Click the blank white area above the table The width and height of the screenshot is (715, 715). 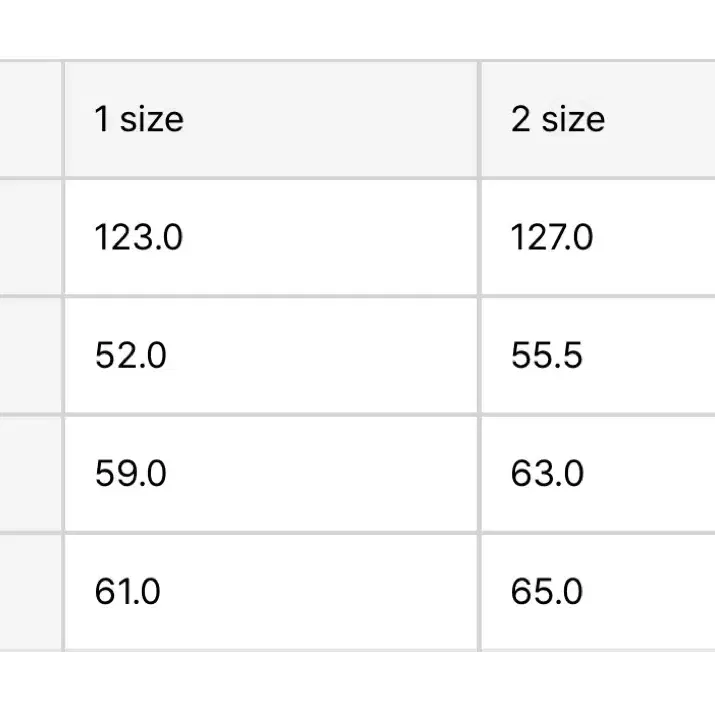tap(358, 29)
